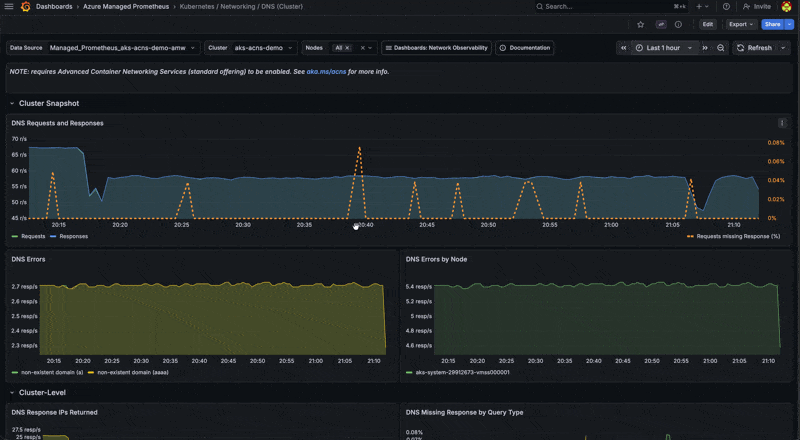Open Dashboards: Network Observability links
Screen dimensions: 800x440
pos(436,48)
